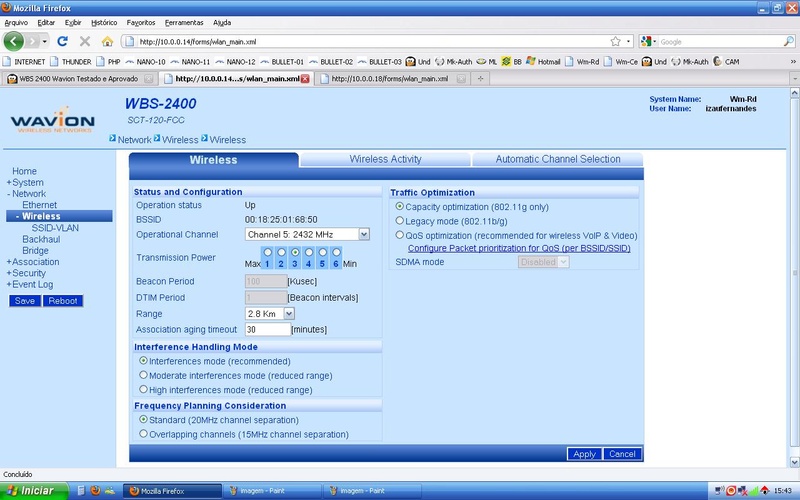Expand the Security tree node

point(9,273)
